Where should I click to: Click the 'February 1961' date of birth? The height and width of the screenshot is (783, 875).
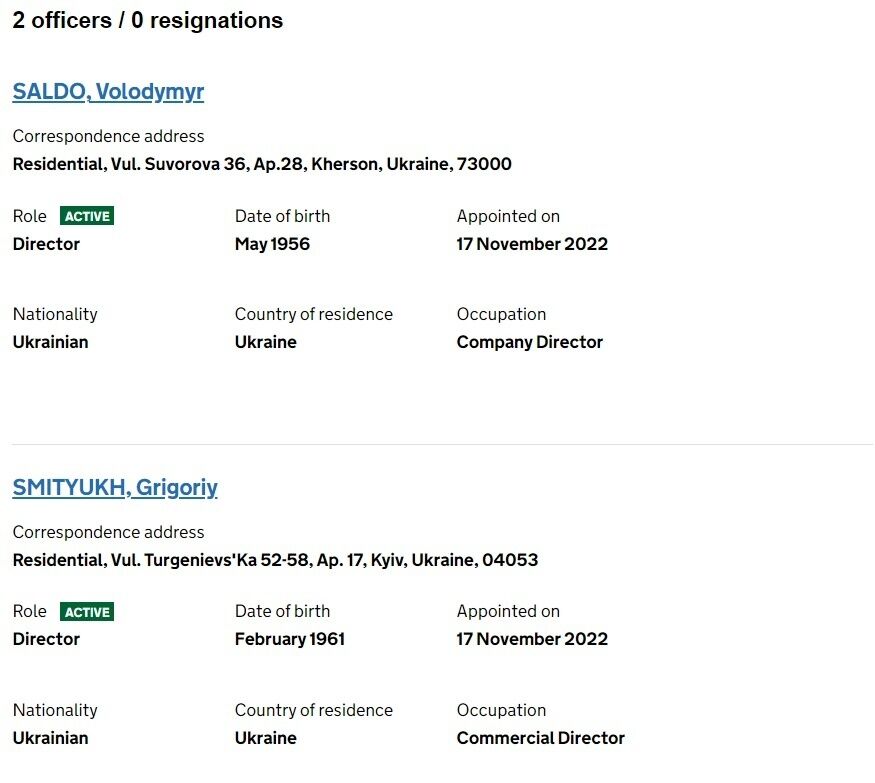click(x=290, y=639)
